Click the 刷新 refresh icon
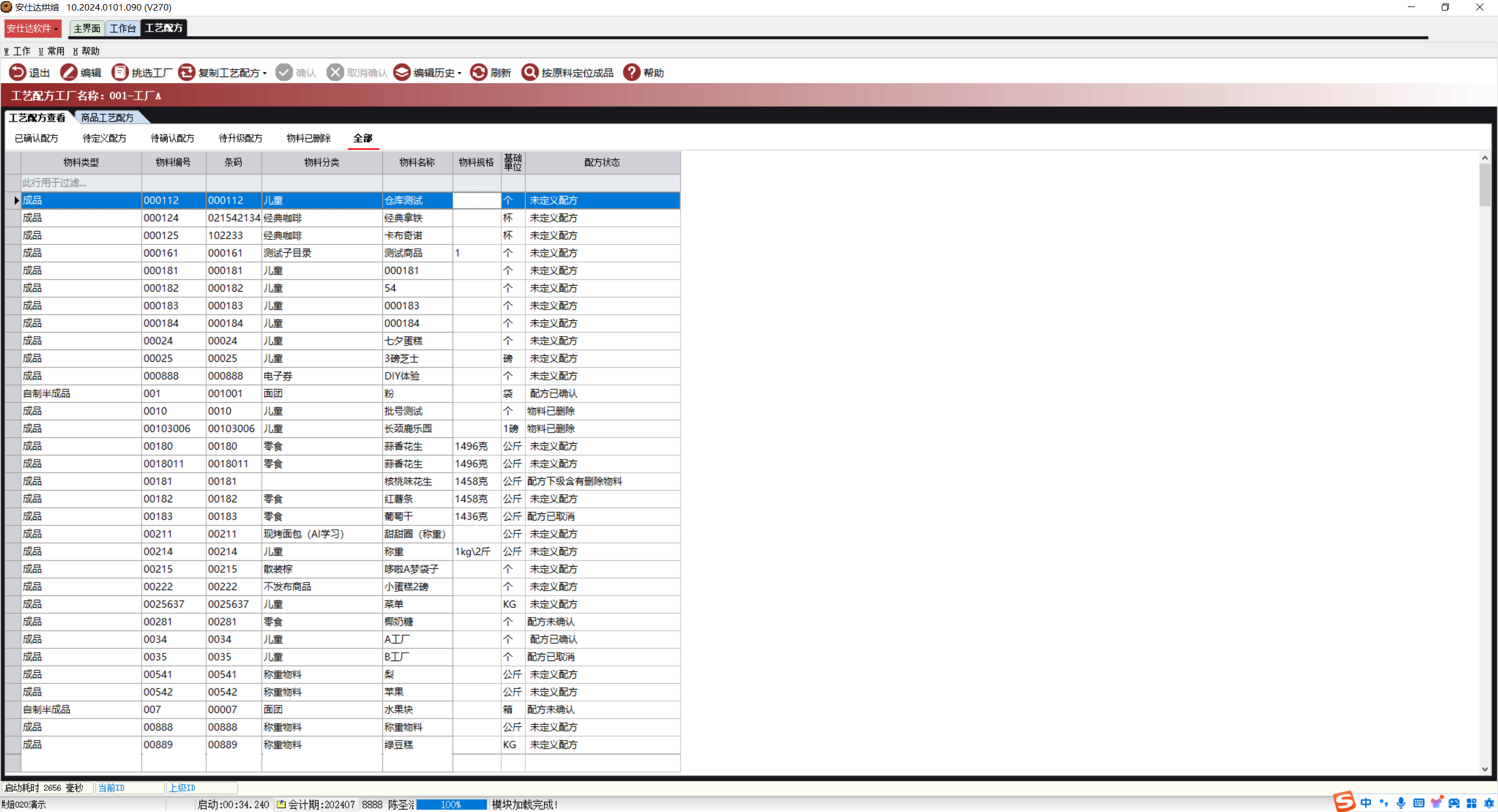The width and height of the screenshot is (1498, 812). pyautogui.click(x=478, y=73)
